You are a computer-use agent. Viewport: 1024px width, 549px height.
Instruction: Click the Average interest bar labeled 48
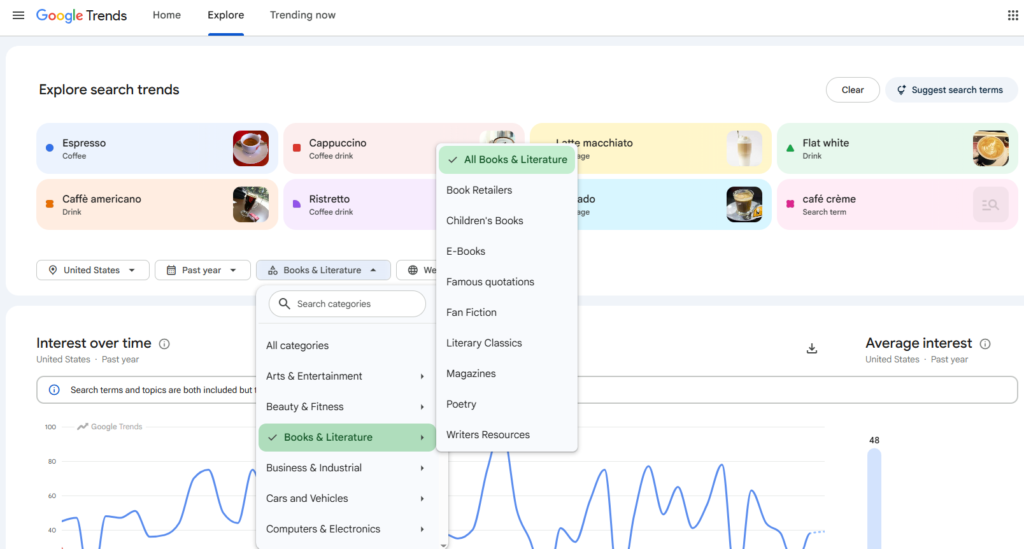pos(874,499)
